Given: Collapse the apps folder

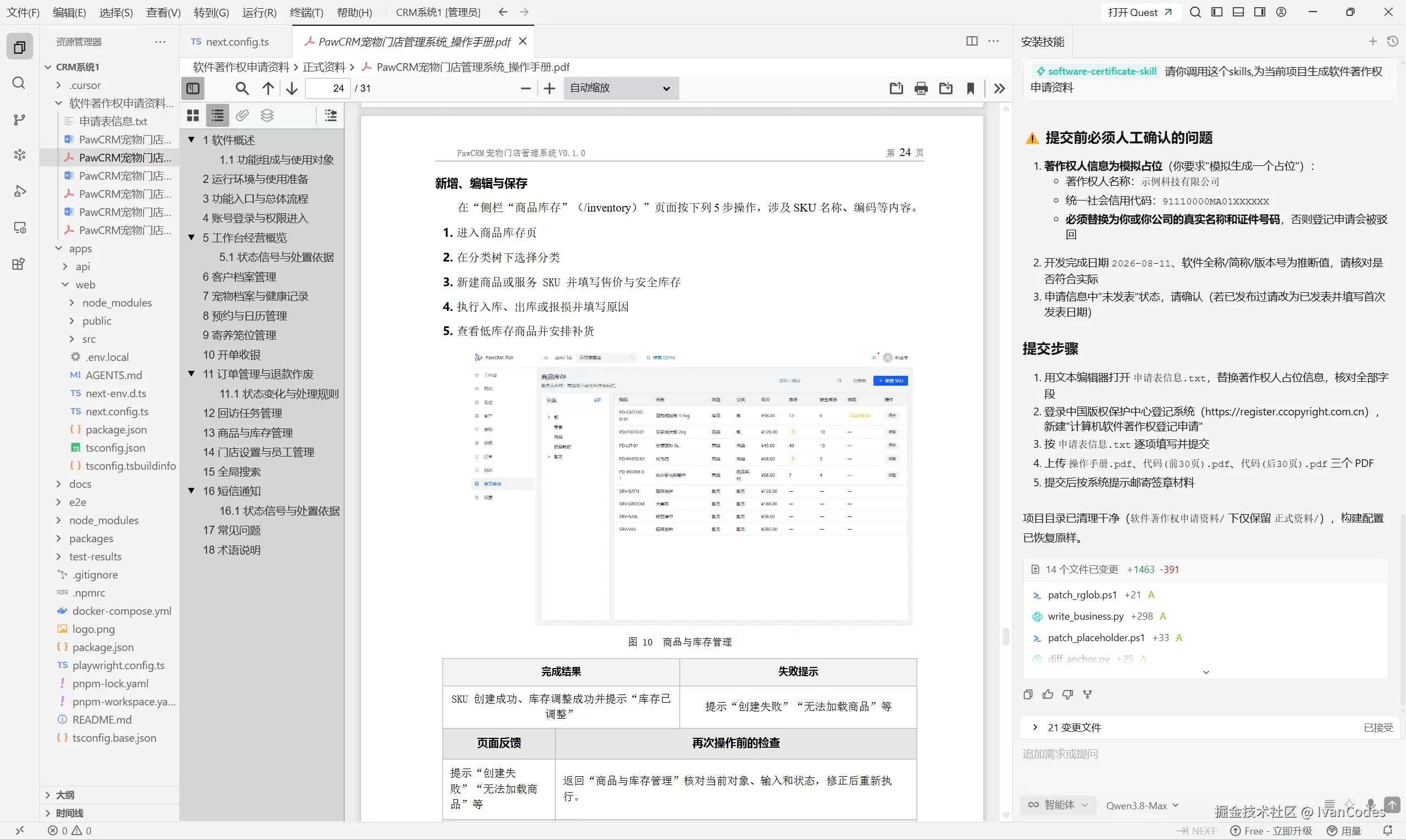Looking at the screenshot, I should click(x=59, y=248).
